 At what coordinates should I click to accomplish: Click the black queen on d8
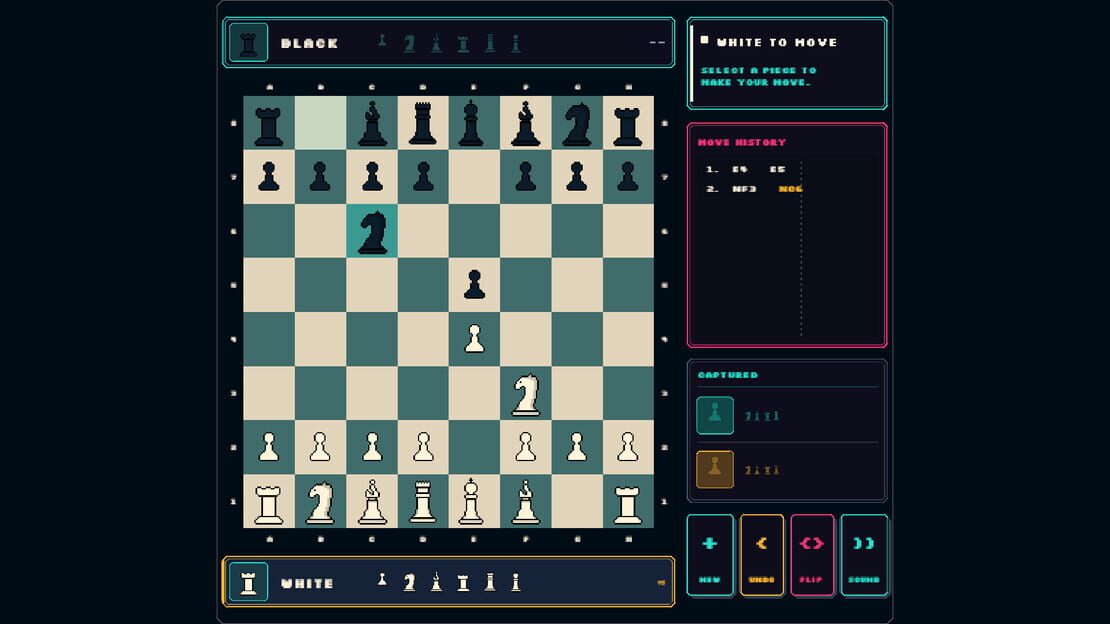423,123
